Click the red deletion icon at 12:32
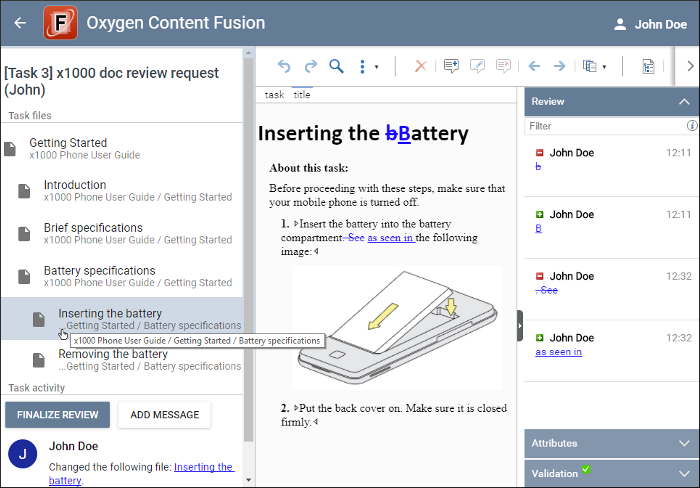This screenshot has width=700, height=488. [x=540, y=276]
